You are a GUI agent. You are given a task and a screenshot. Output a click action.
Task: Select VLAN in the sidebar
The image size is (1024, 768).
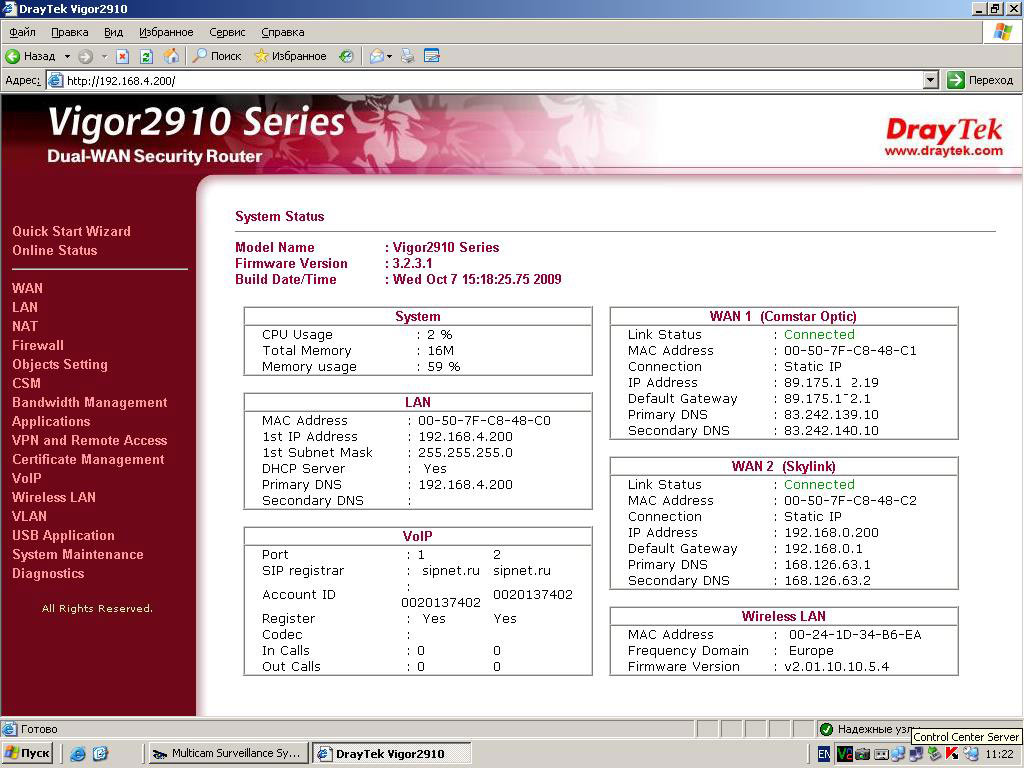(29, 516)
